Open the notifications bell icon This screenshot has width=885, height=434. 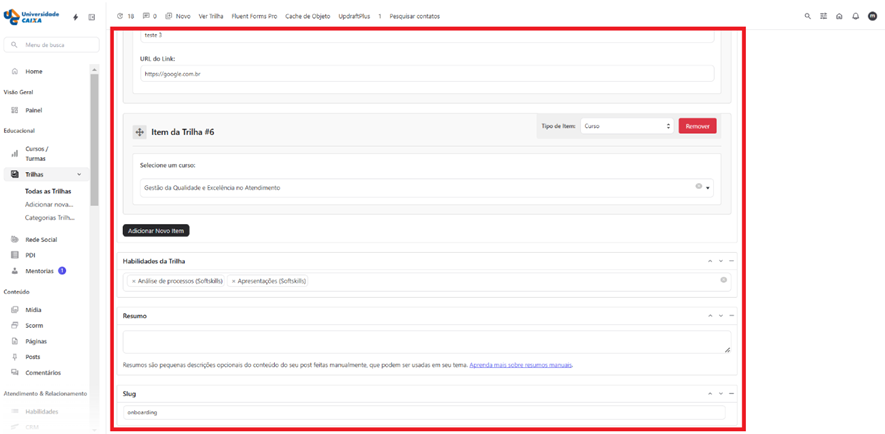(x=855, y=16)
